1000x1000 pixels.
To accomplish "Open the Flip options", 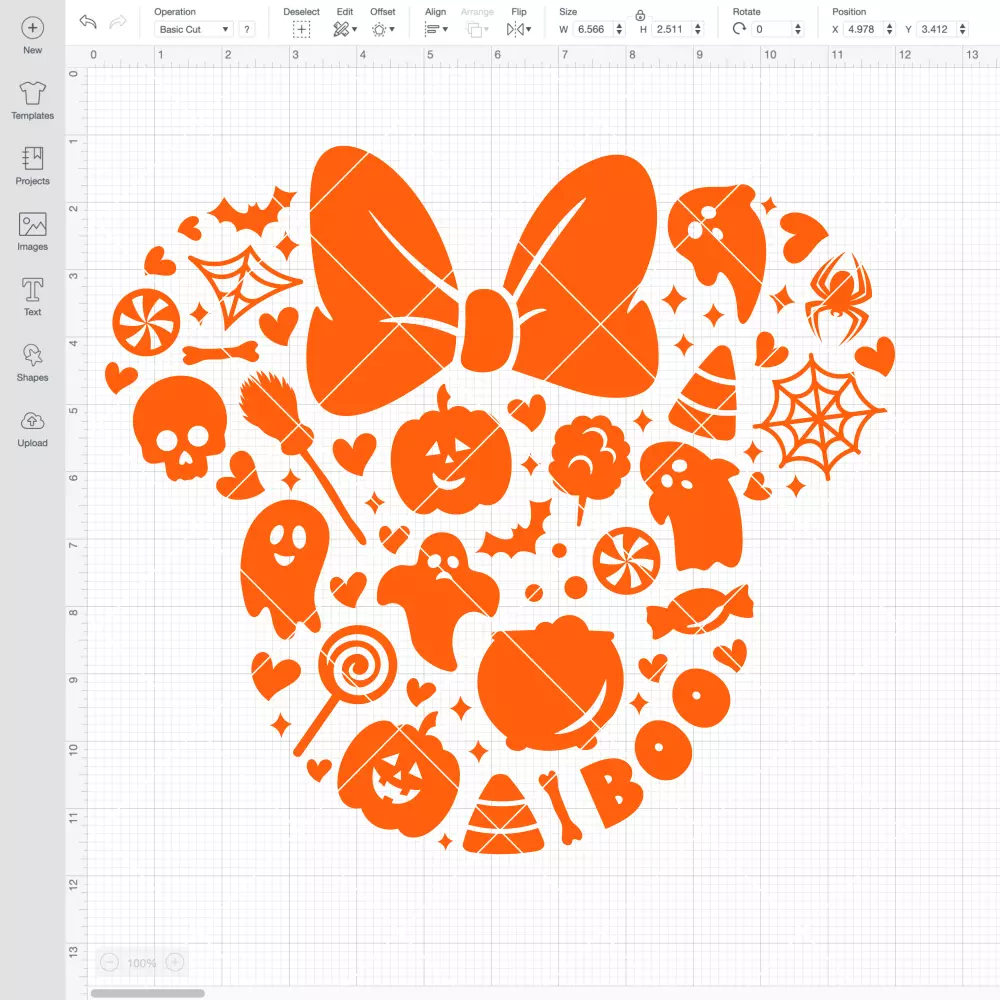I will (518, 29).
